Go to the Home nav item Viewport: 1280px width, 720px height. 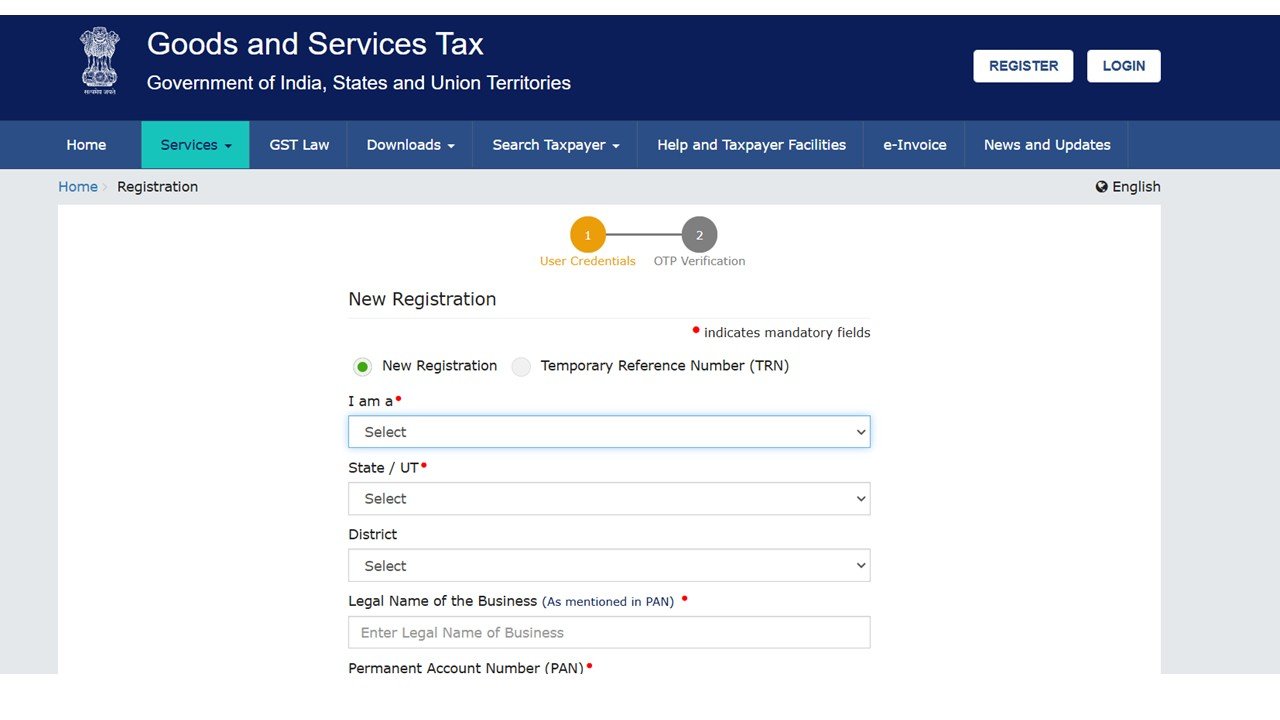point(86,145)
